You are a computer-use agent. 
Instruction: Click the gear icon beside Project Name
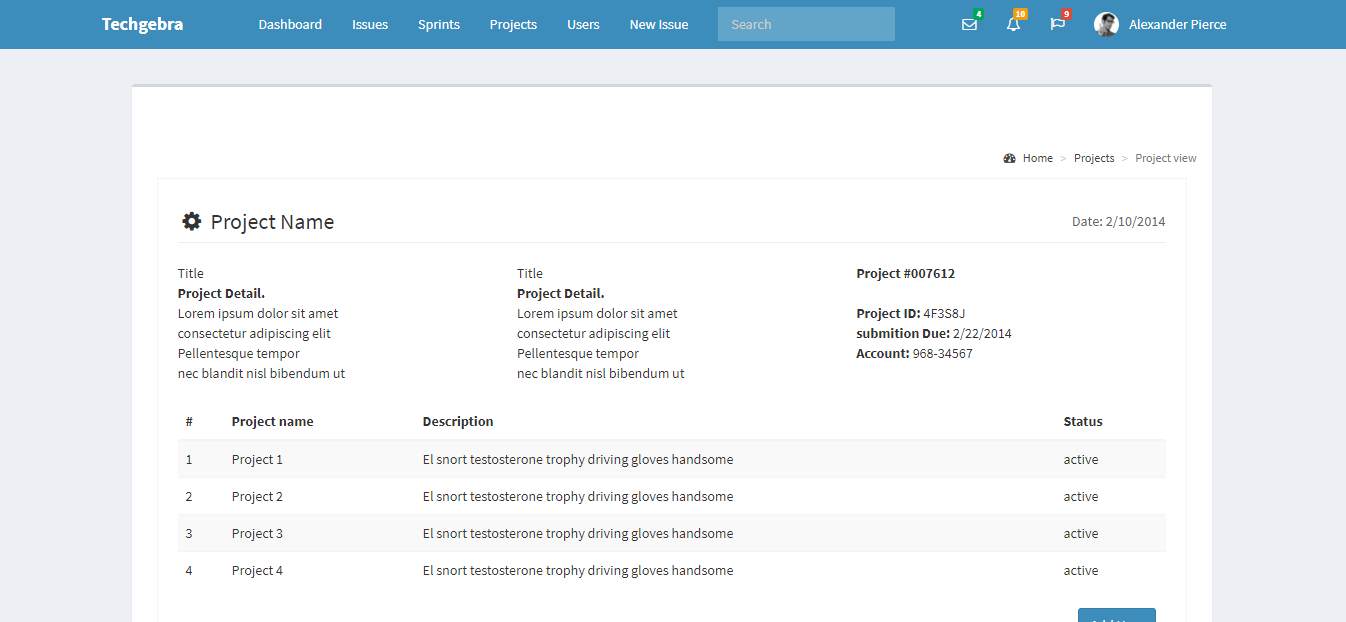tap(191, 222)
